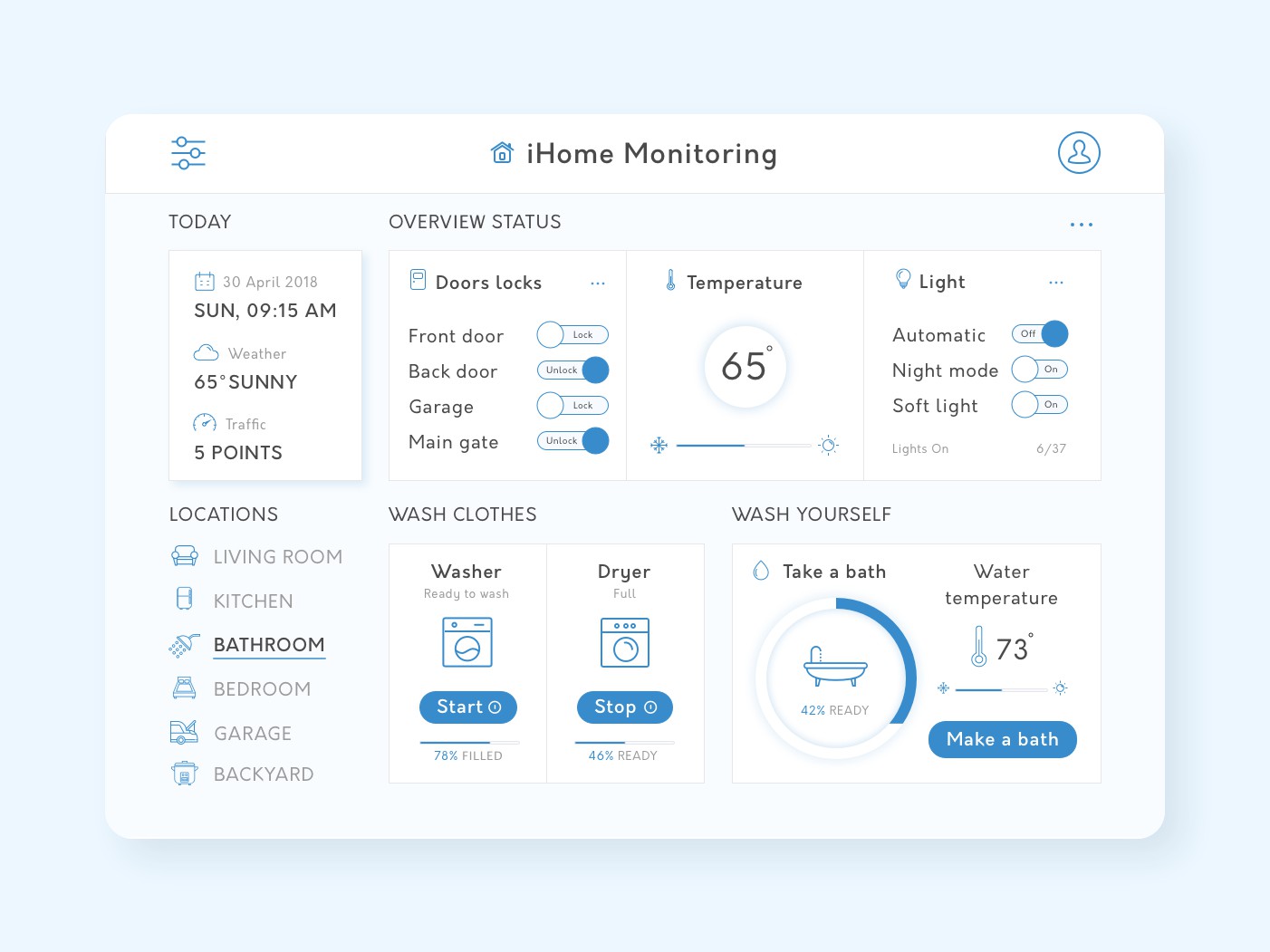Click the snowflake icon under water temperature

click(x=943, y=688)
